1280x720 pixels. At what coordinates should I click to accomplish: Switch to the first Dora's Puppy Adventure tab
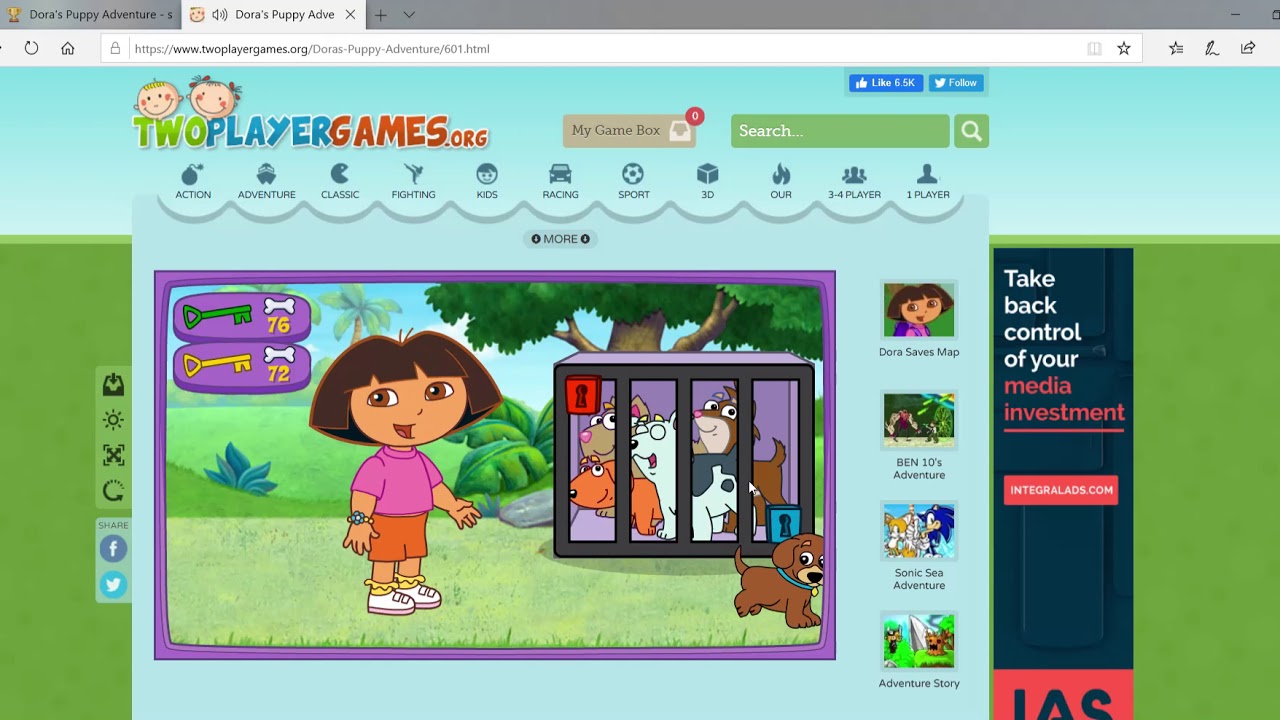pos(90,15)
